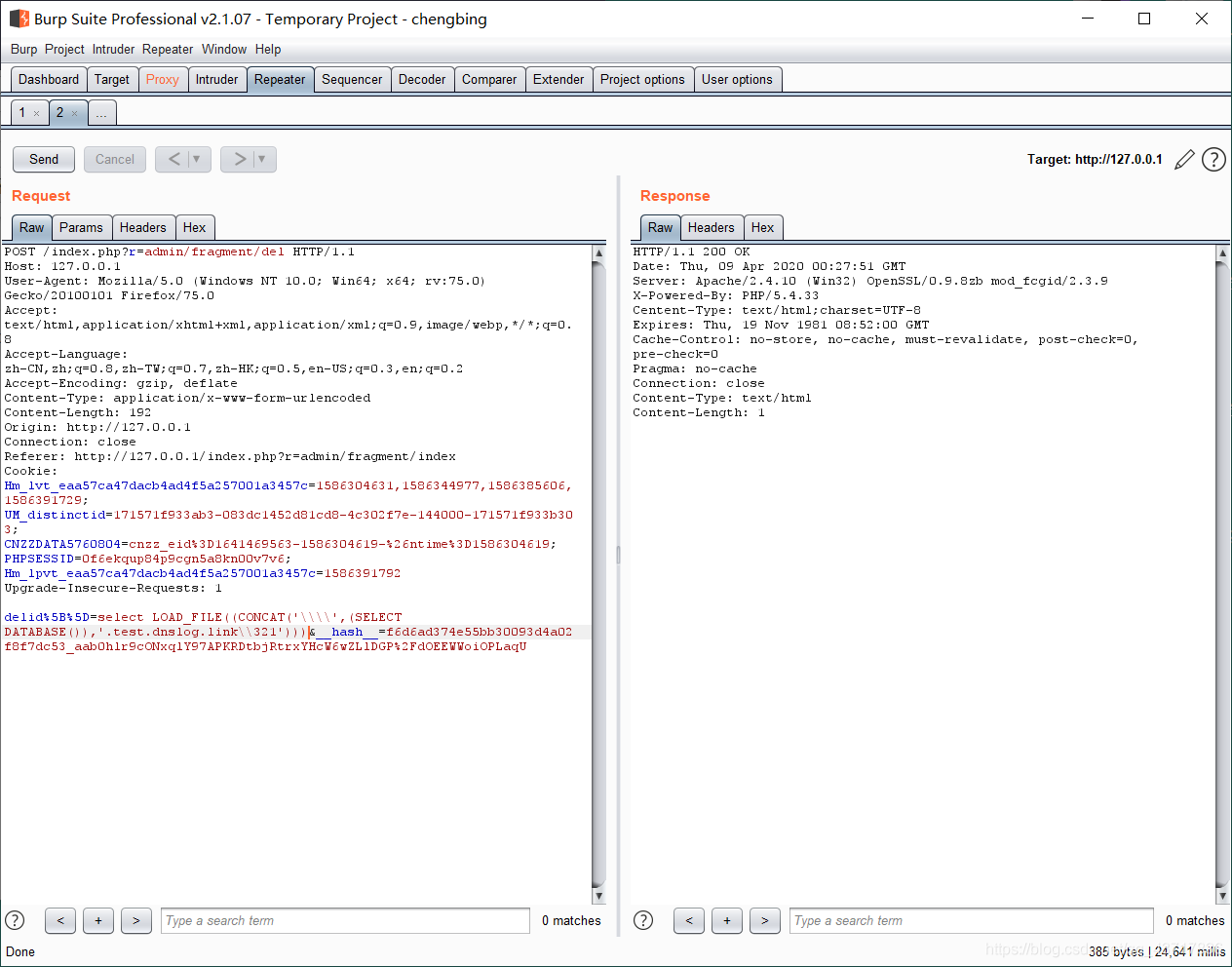Click the POST /index.php request line

(179, 251)
